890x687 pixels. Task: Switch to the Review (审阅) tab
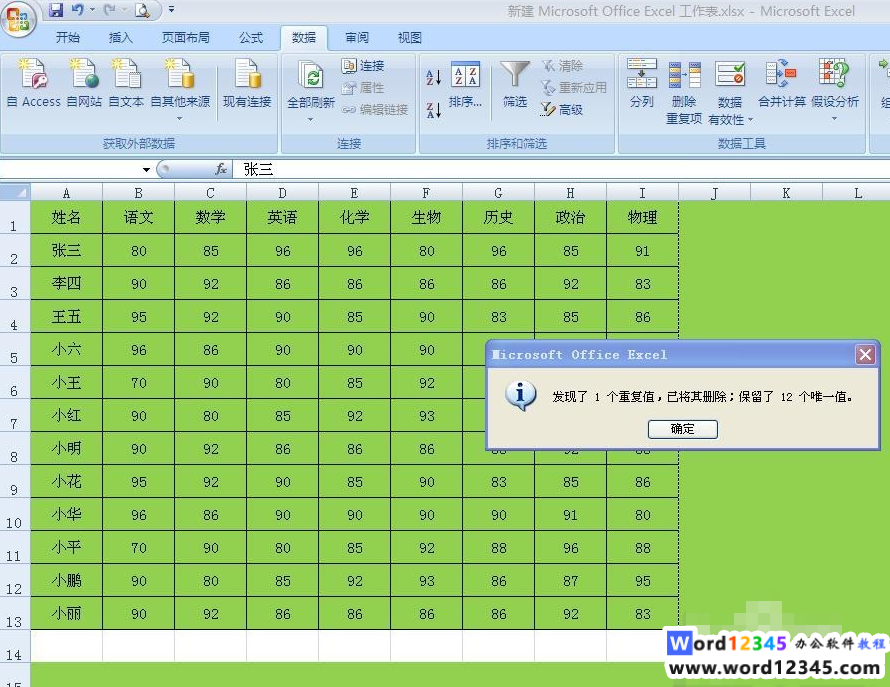[357, 37]
